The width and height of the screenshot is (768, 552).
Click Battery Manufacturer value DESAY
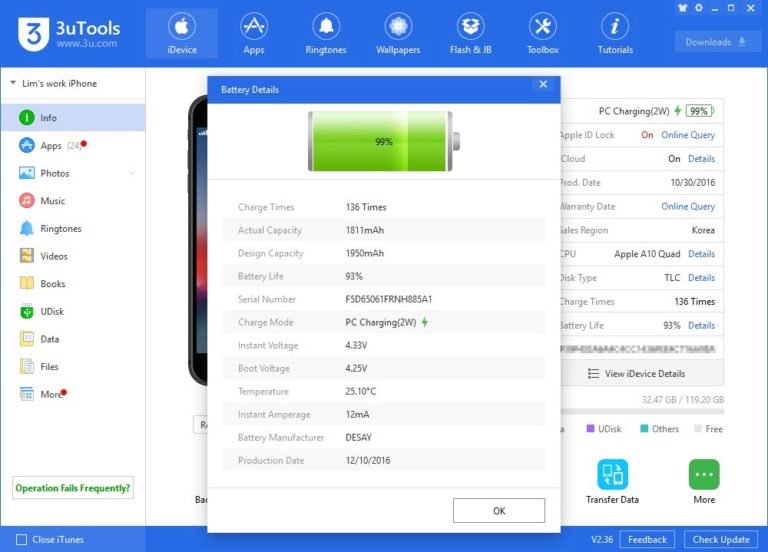point(358,437)
